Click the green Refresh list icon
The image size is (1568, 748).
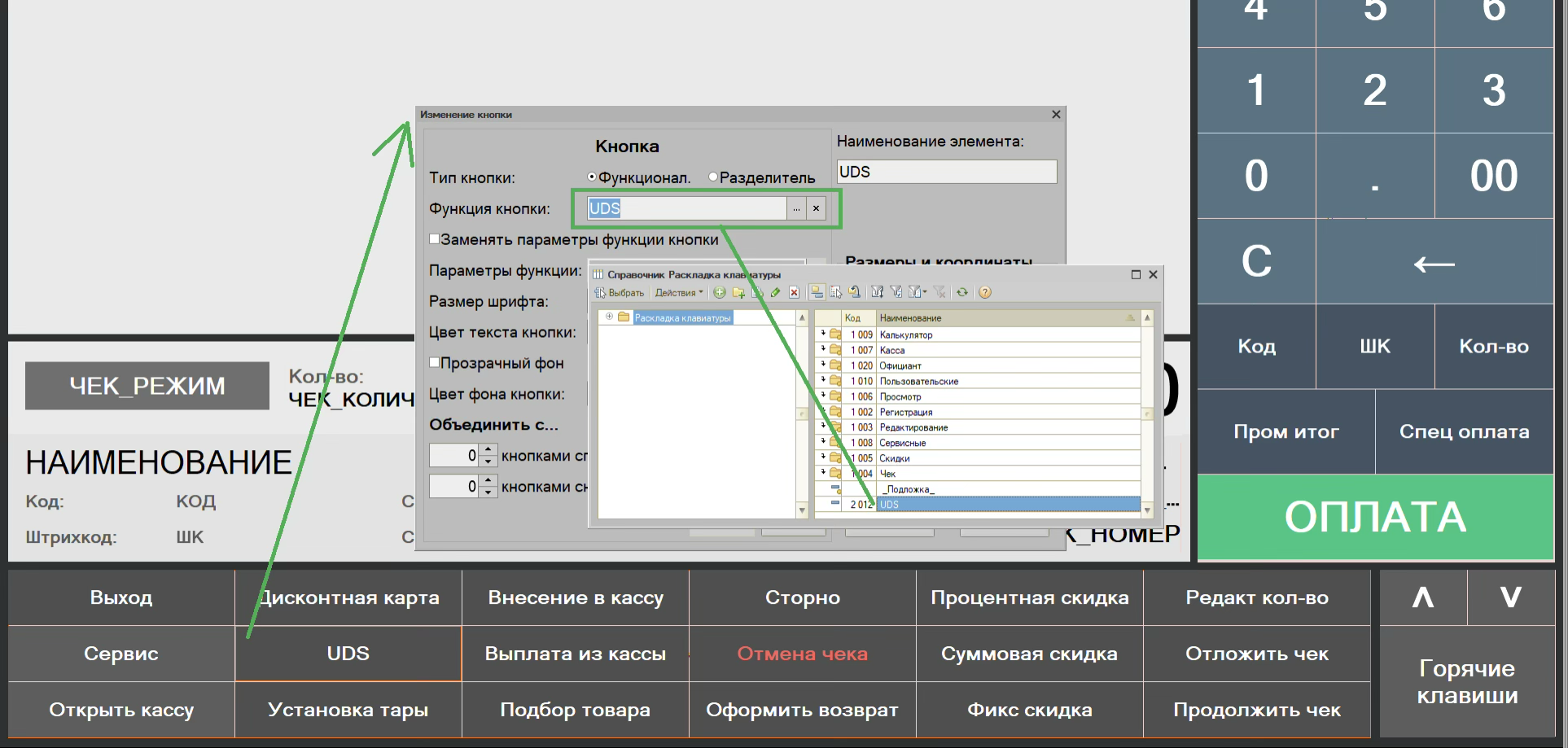[x=962, y=292]
